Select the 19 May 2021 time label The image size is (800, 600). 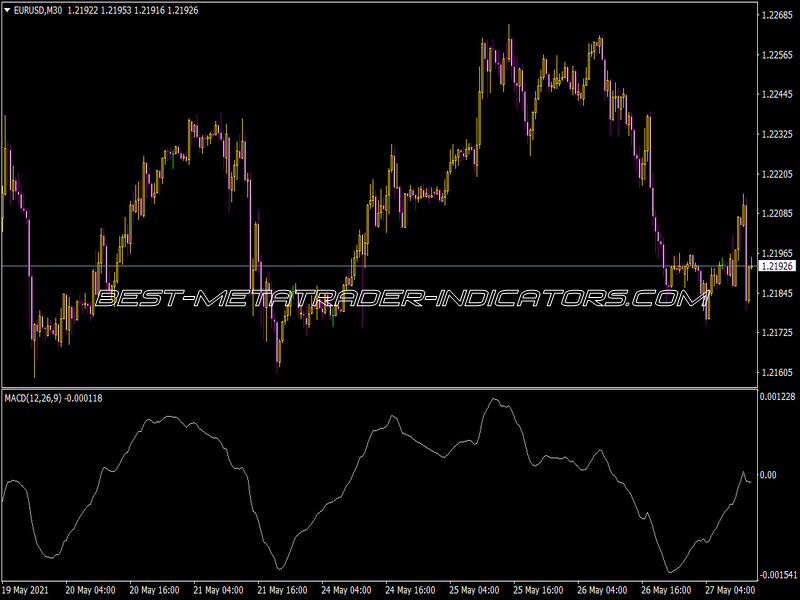click(x=26, y=590)
